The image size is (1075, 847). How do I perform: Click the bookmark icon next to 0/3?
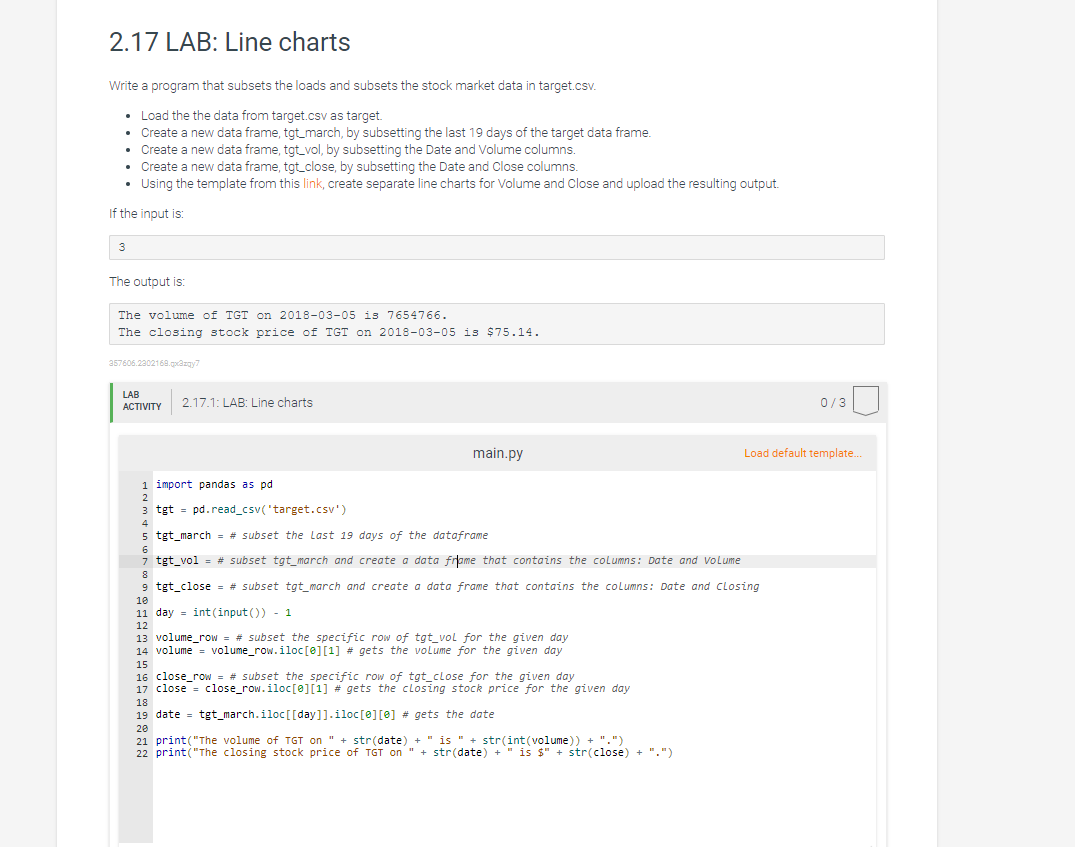pyautogui.click(x=864, y=400)
